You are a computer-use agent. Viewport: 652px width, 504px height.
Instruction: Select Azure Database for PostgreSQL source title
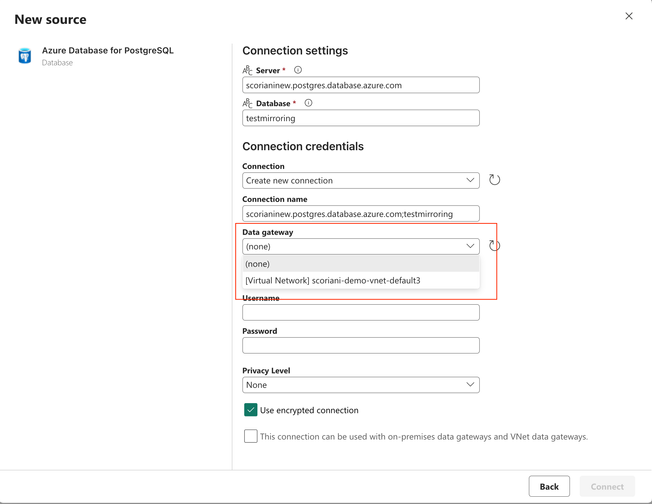(108, 50)
